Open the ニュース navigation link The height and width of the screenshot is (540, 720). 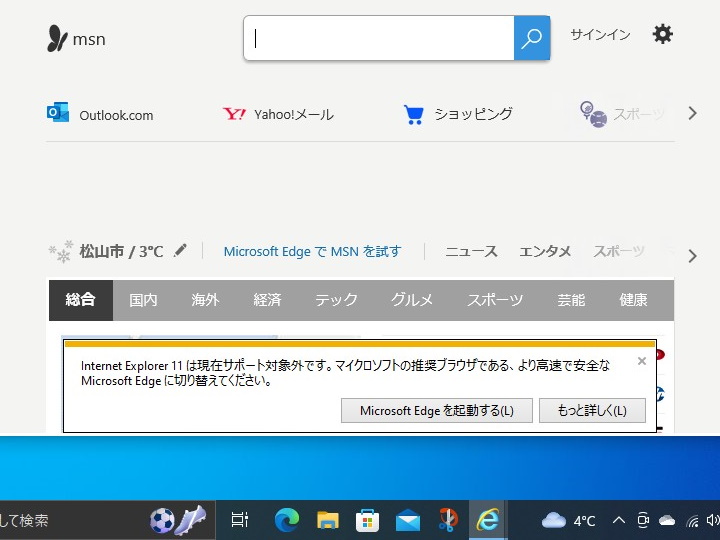click(472, 252)
